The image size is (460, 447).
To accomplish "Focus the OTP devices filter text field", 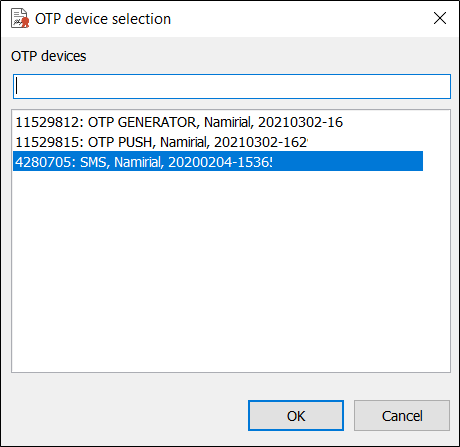I will [232, 87].
